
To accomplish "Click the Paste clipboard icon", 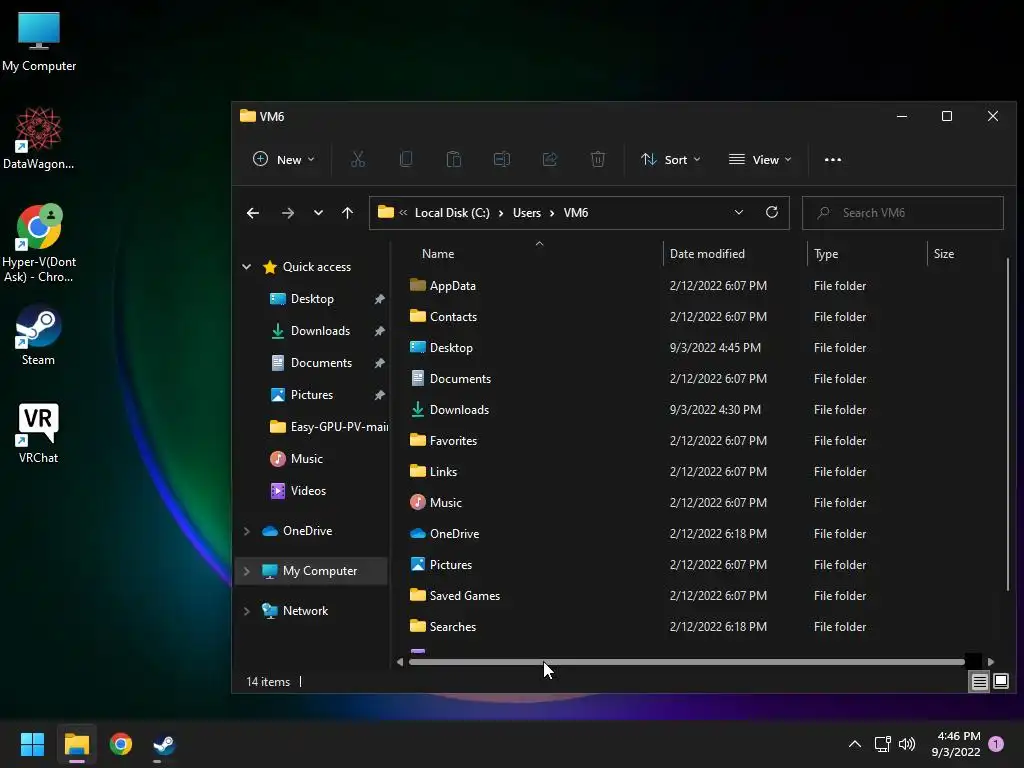I will coord(454,159).
